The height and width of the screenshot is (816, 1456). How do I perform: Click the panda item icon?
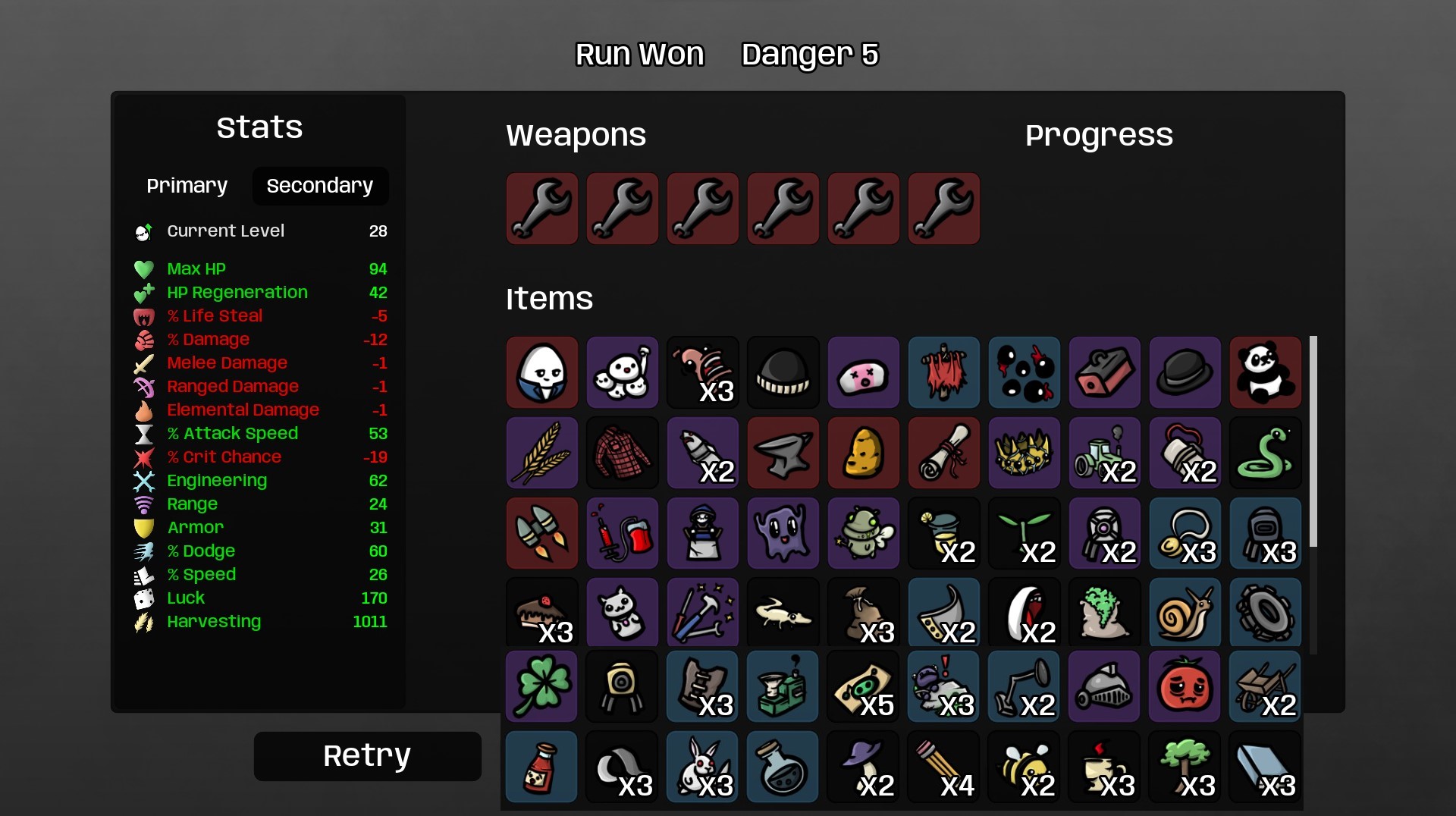click(1266, 372)
